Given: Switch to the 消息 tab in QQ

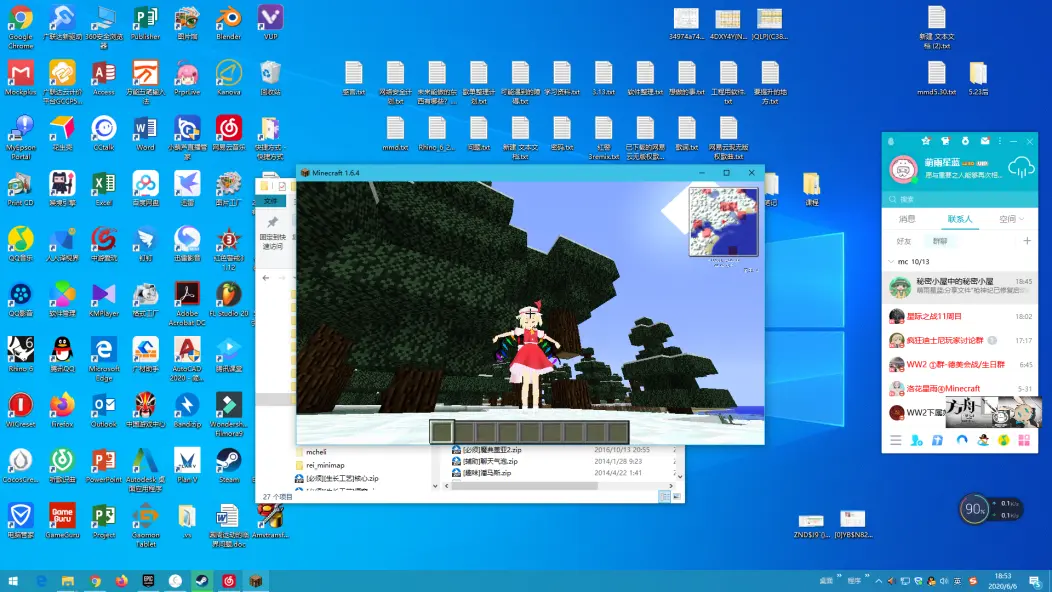Looking at the screenshot, I should (x=907, y=218).
